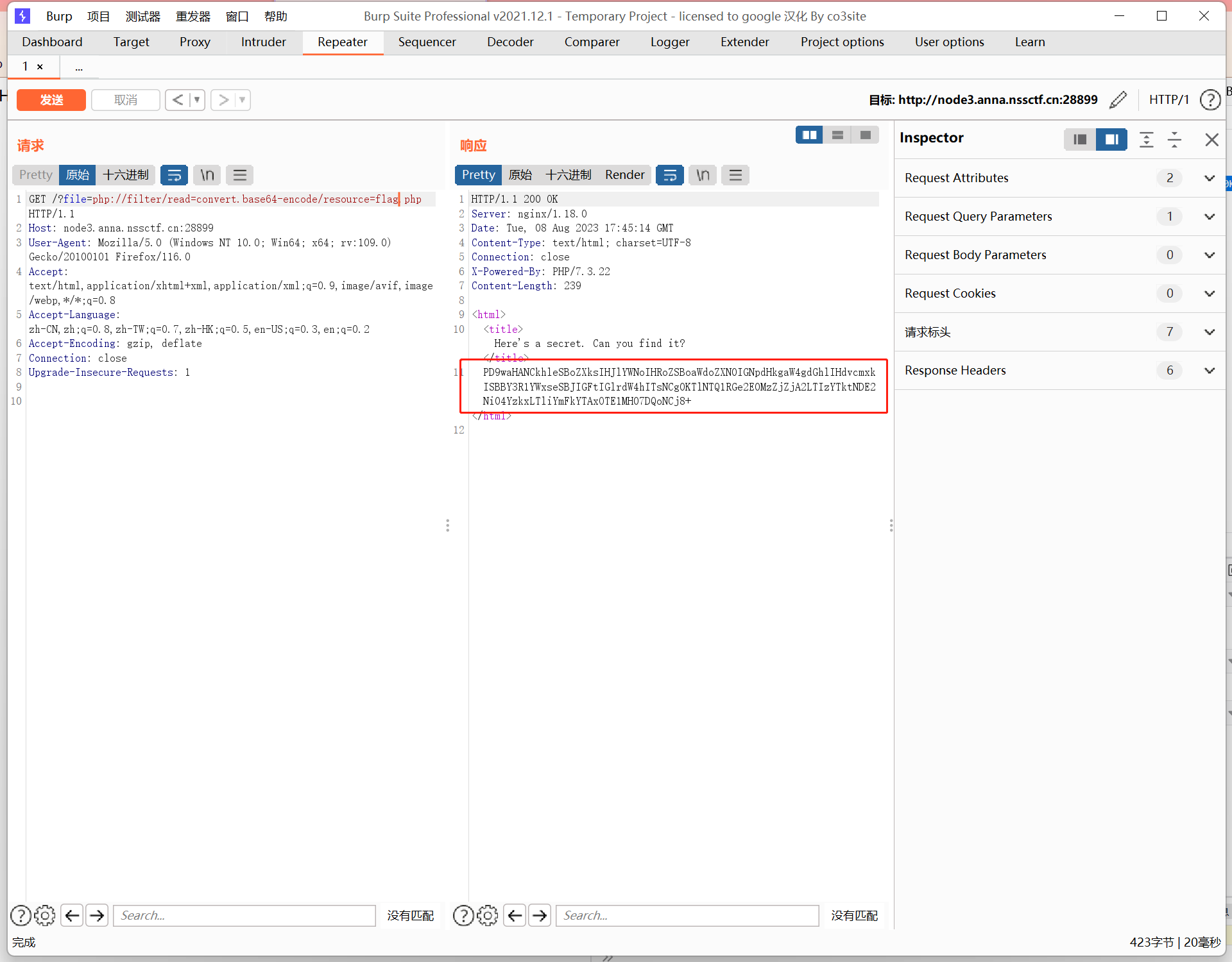Switch request view to Pretty
This screenshot has height=962, width=1232.
pos(36,175)
